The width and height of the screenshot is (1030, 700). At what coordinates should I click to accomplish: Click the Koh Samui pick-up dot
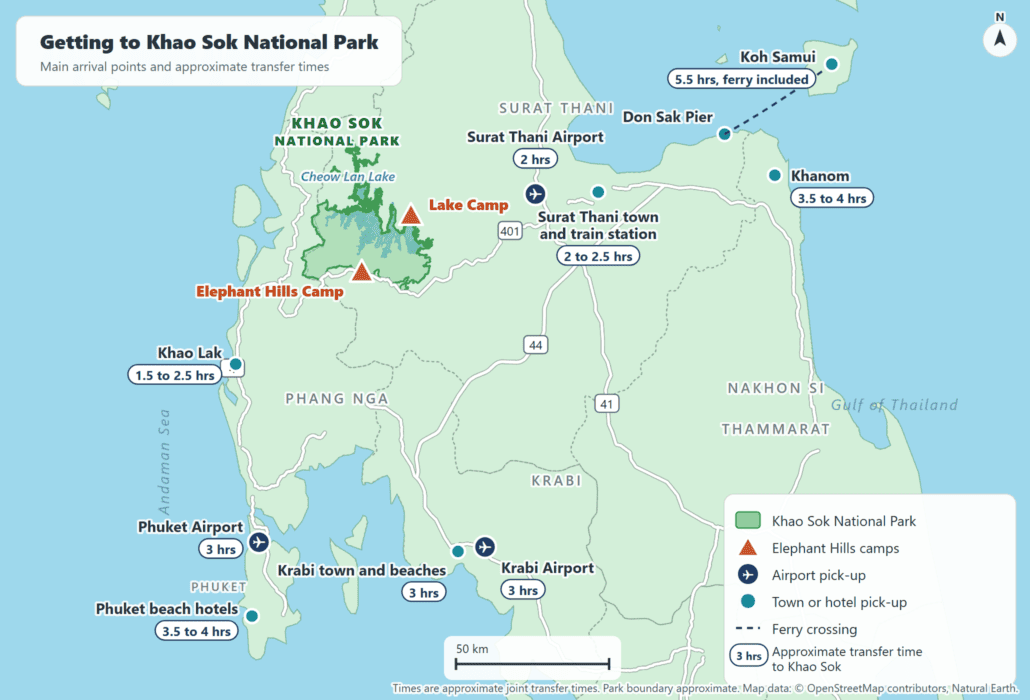tap(832, 64)
